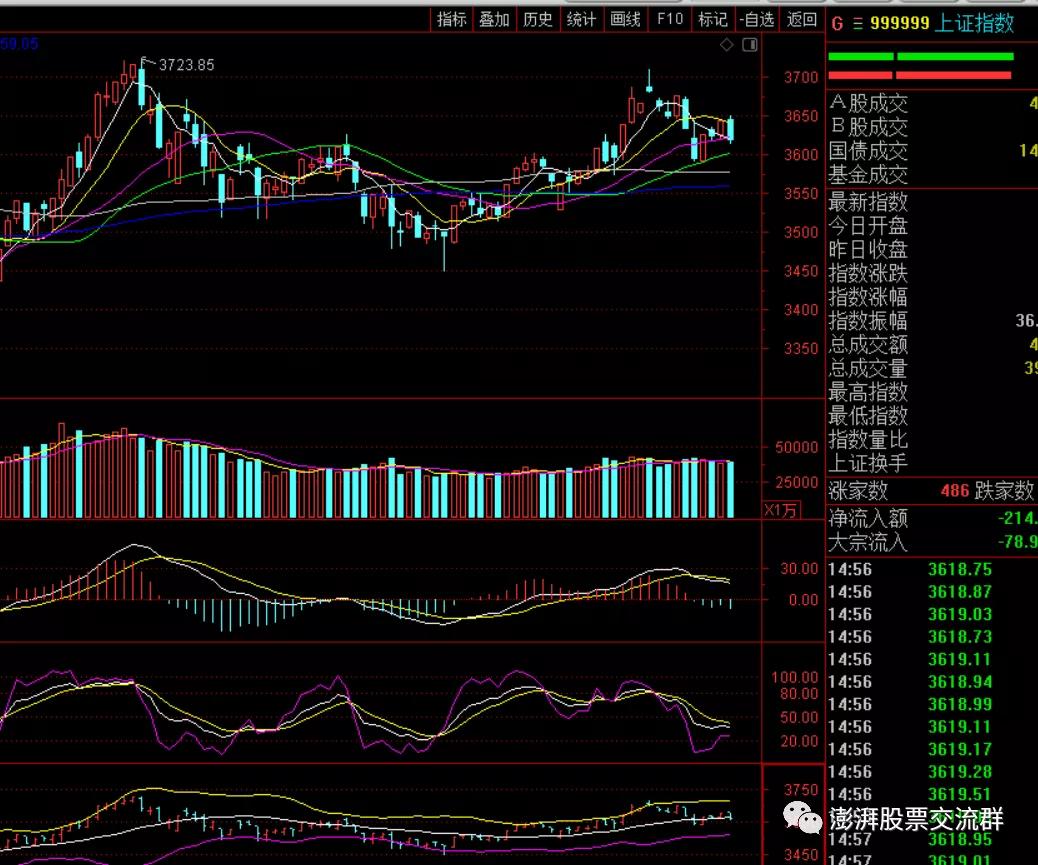The image size is (1038, 865).
Task: Click the WeChat logo icon at bottom right
Action: coord(802,818)
